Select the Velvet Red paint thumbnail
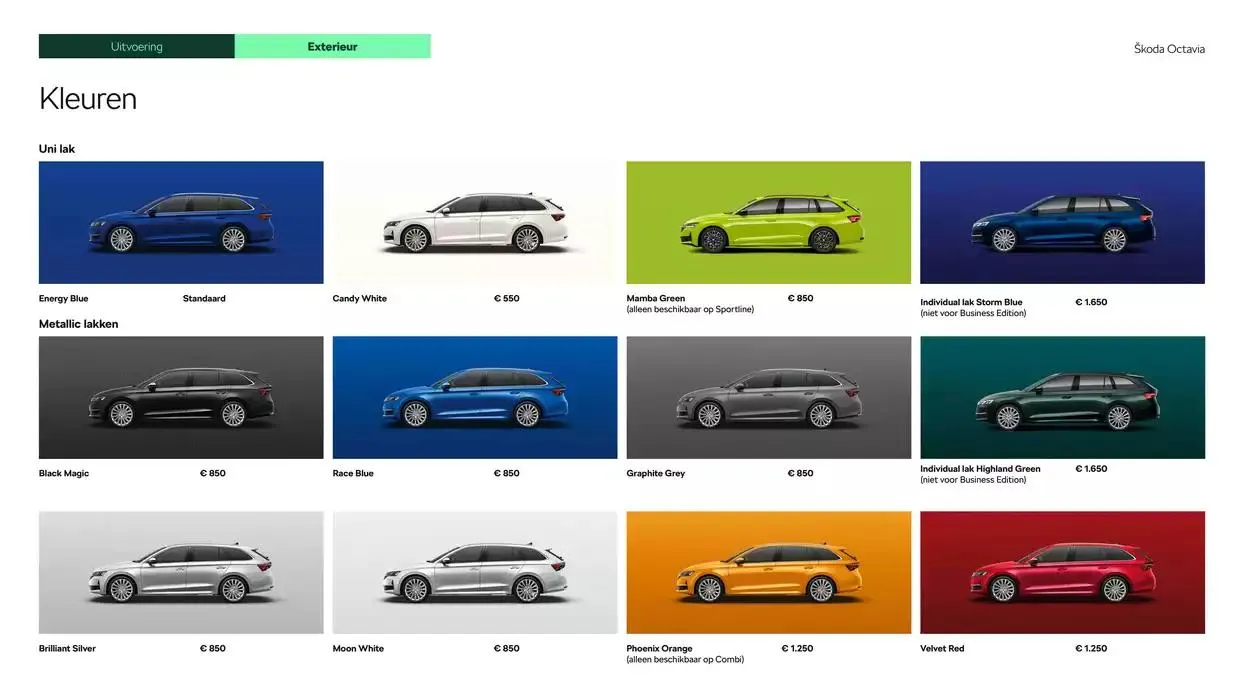Image resolution: width=1244 pixels, height=700 pixels. pos(1062,572)
